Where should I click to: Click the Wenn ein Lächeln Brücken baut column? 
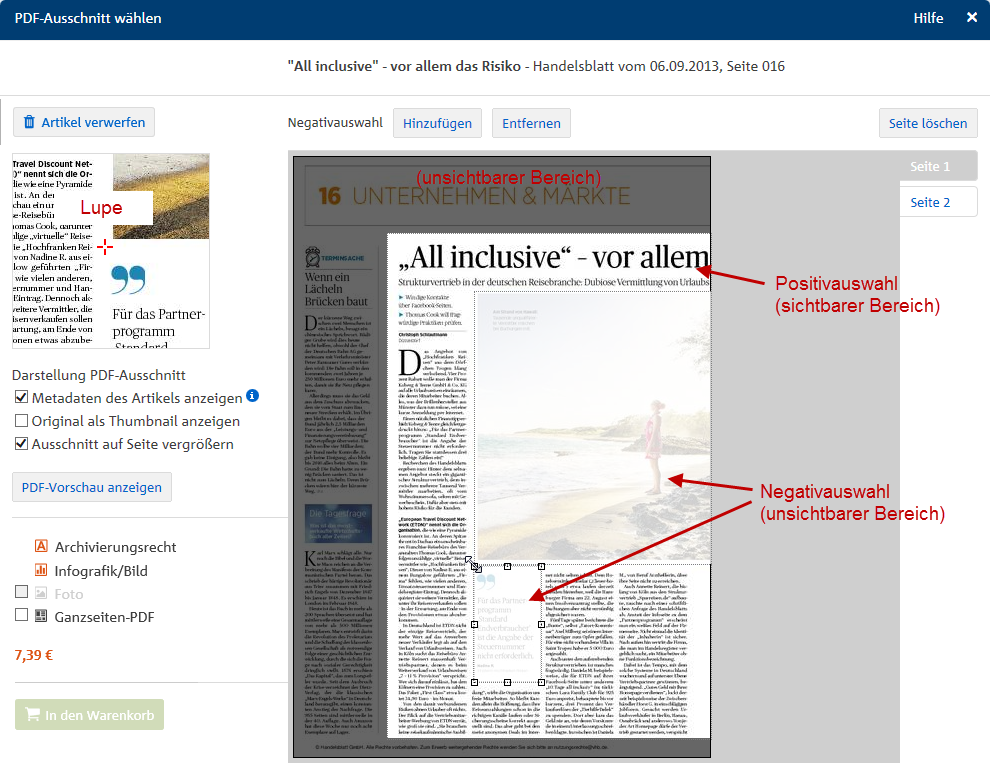(x=337, y=289)
